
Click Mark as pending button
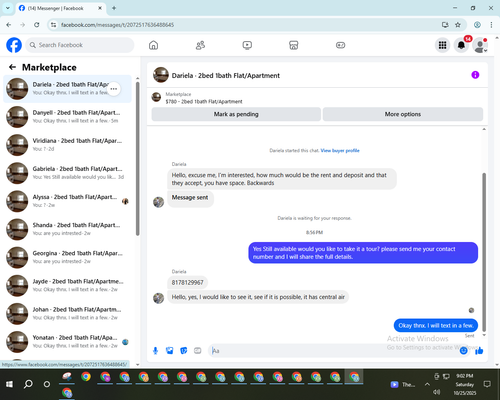(236, 114)
